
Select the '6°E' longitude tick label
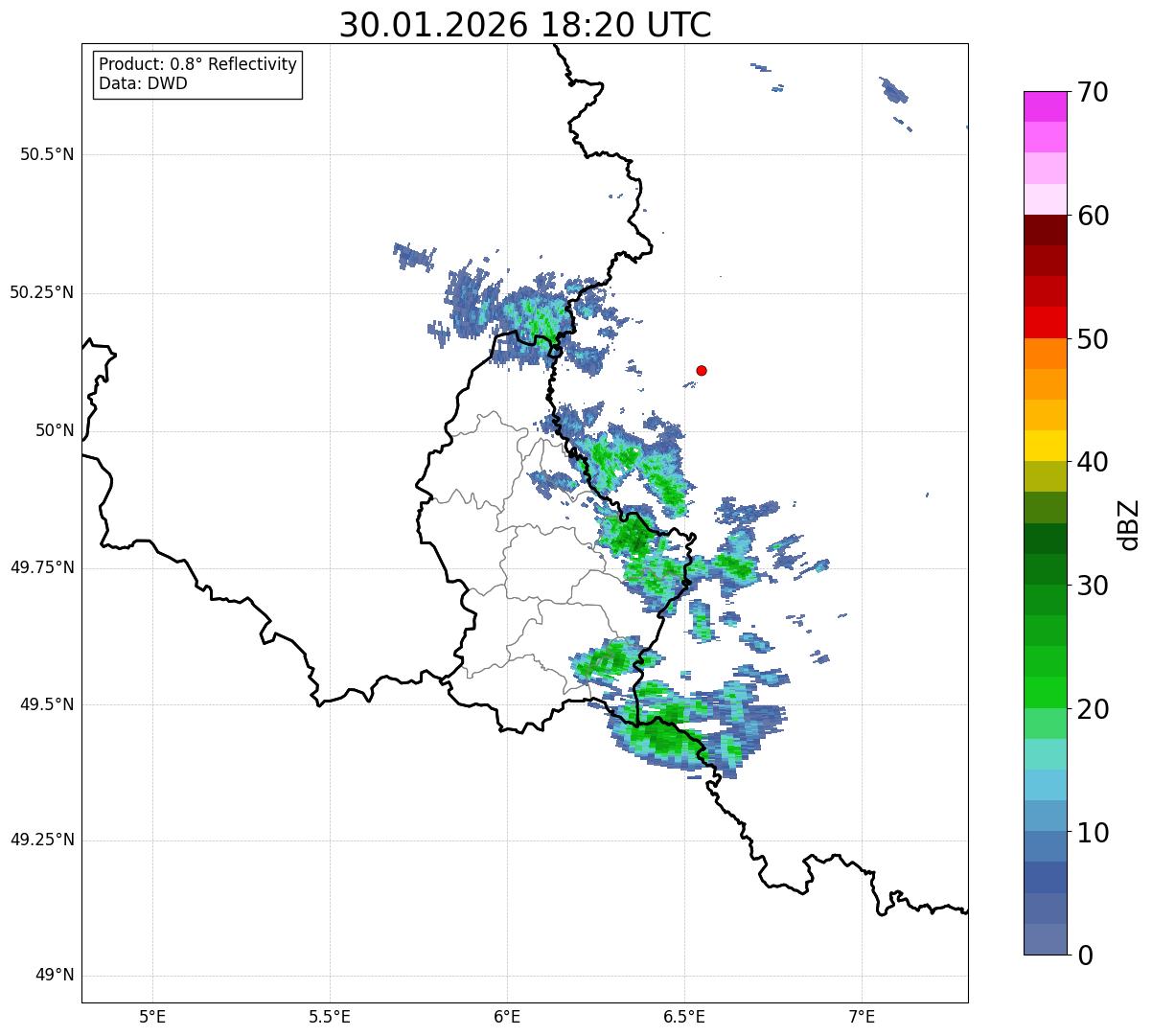[x=507, y=1016]
